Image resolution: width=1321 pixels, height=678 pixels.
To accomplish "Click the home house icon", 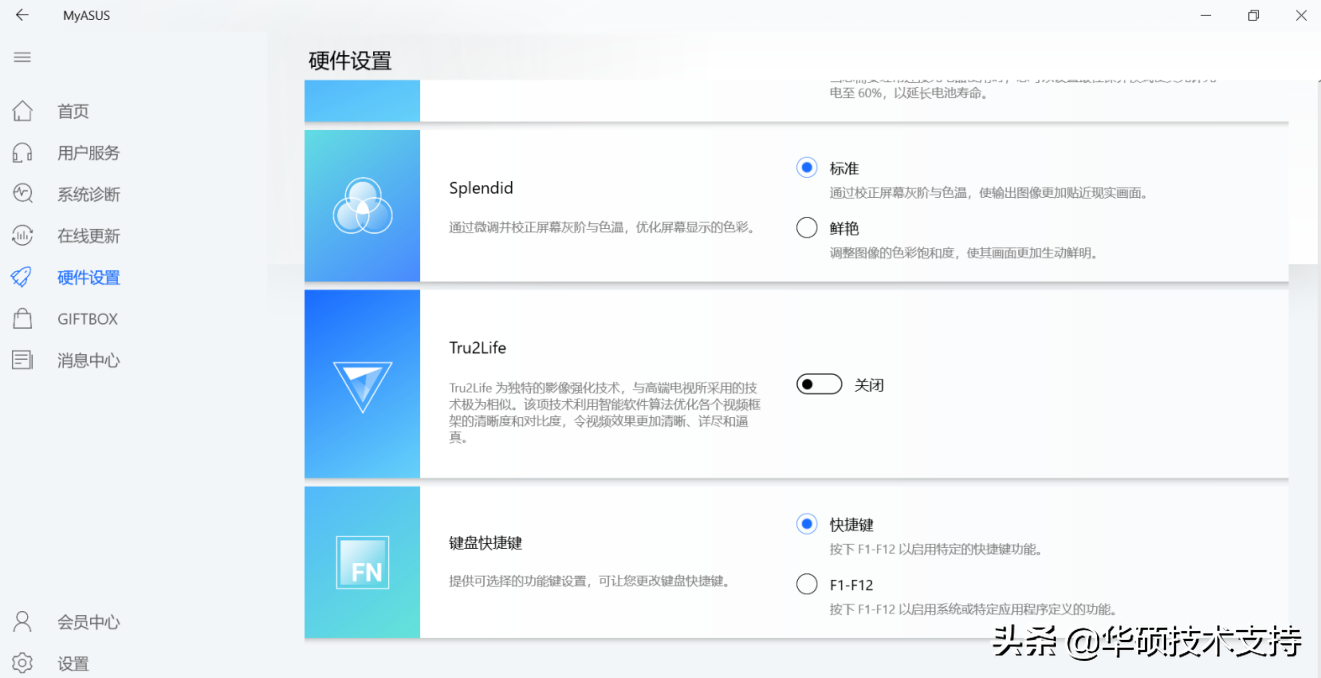I will point(22,111).
